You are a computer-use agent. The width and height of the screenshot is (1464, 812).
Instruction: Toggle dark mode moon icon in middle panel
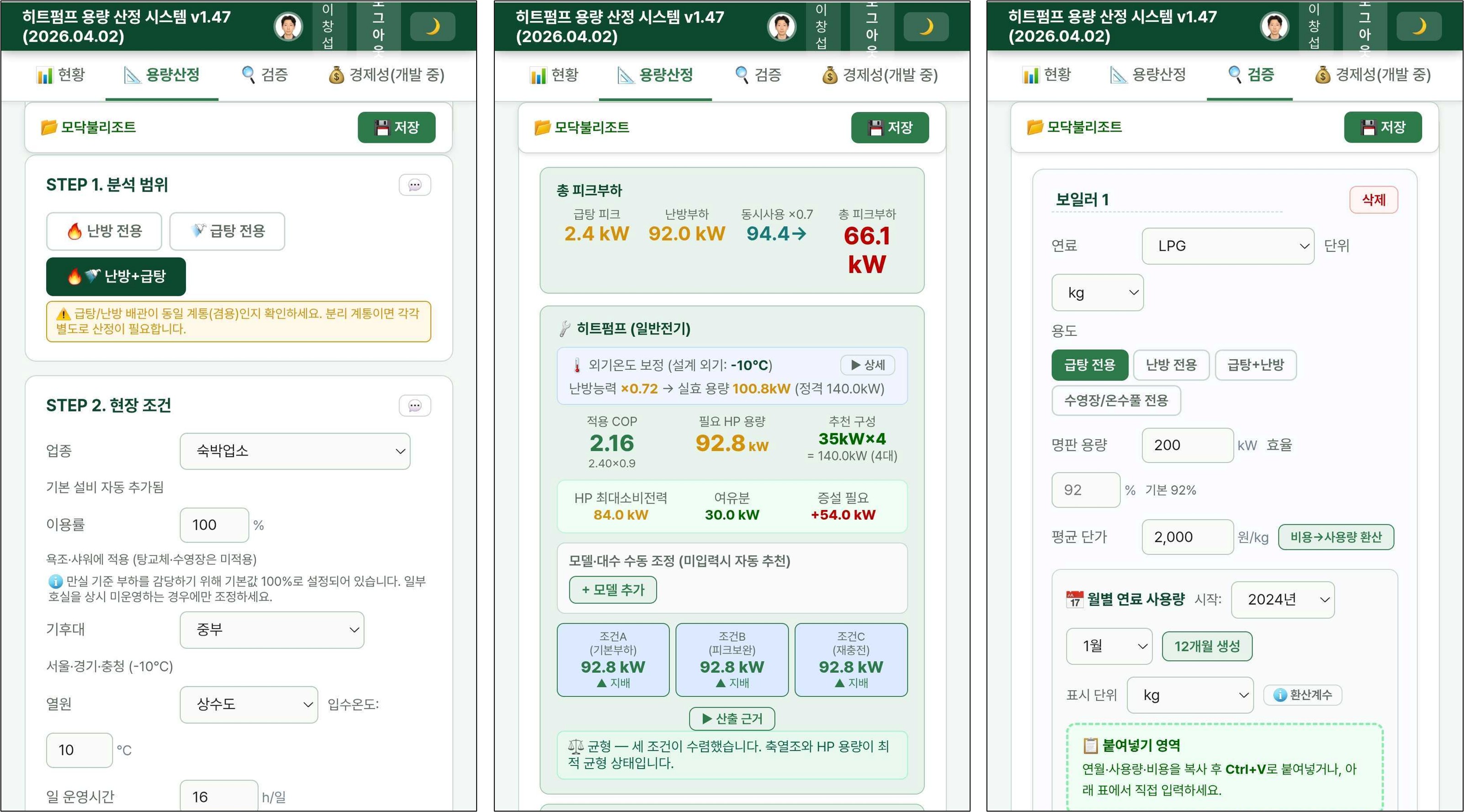pyautogui.click(x=926, y=26)
